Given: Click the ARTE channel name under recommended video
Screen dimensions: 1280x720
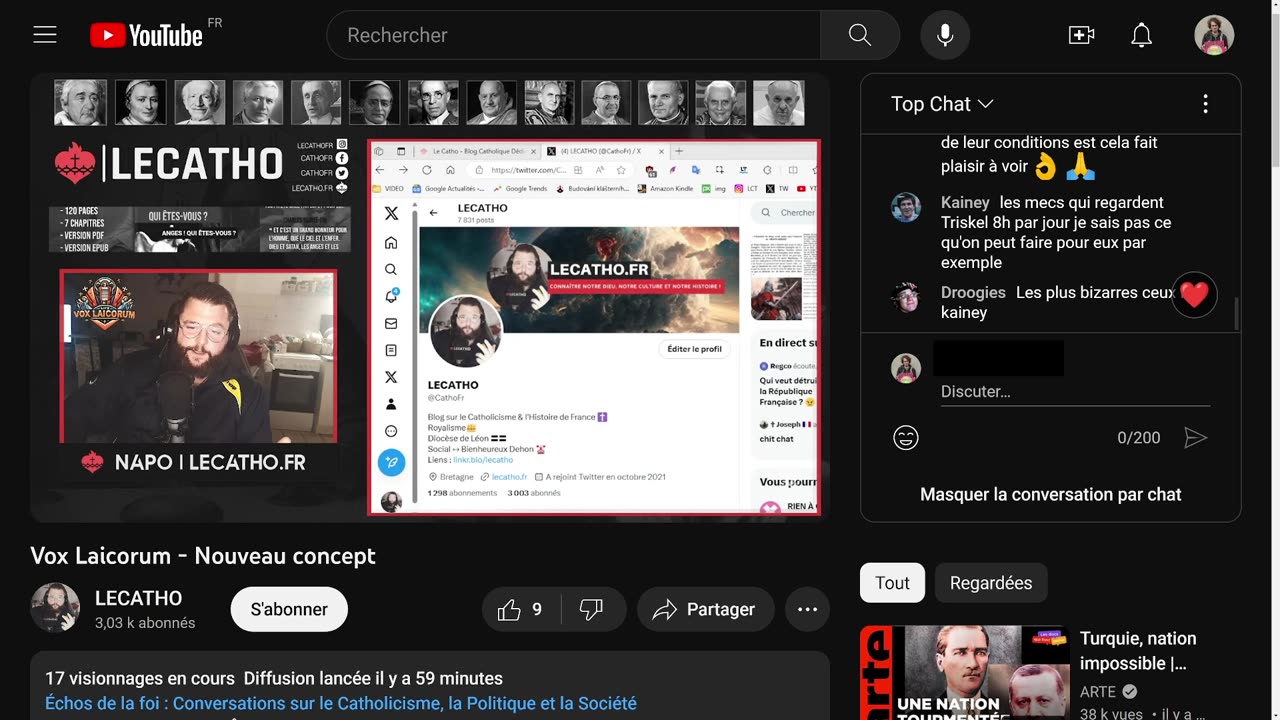Looking at the screenshot, I should (1097, 691).
